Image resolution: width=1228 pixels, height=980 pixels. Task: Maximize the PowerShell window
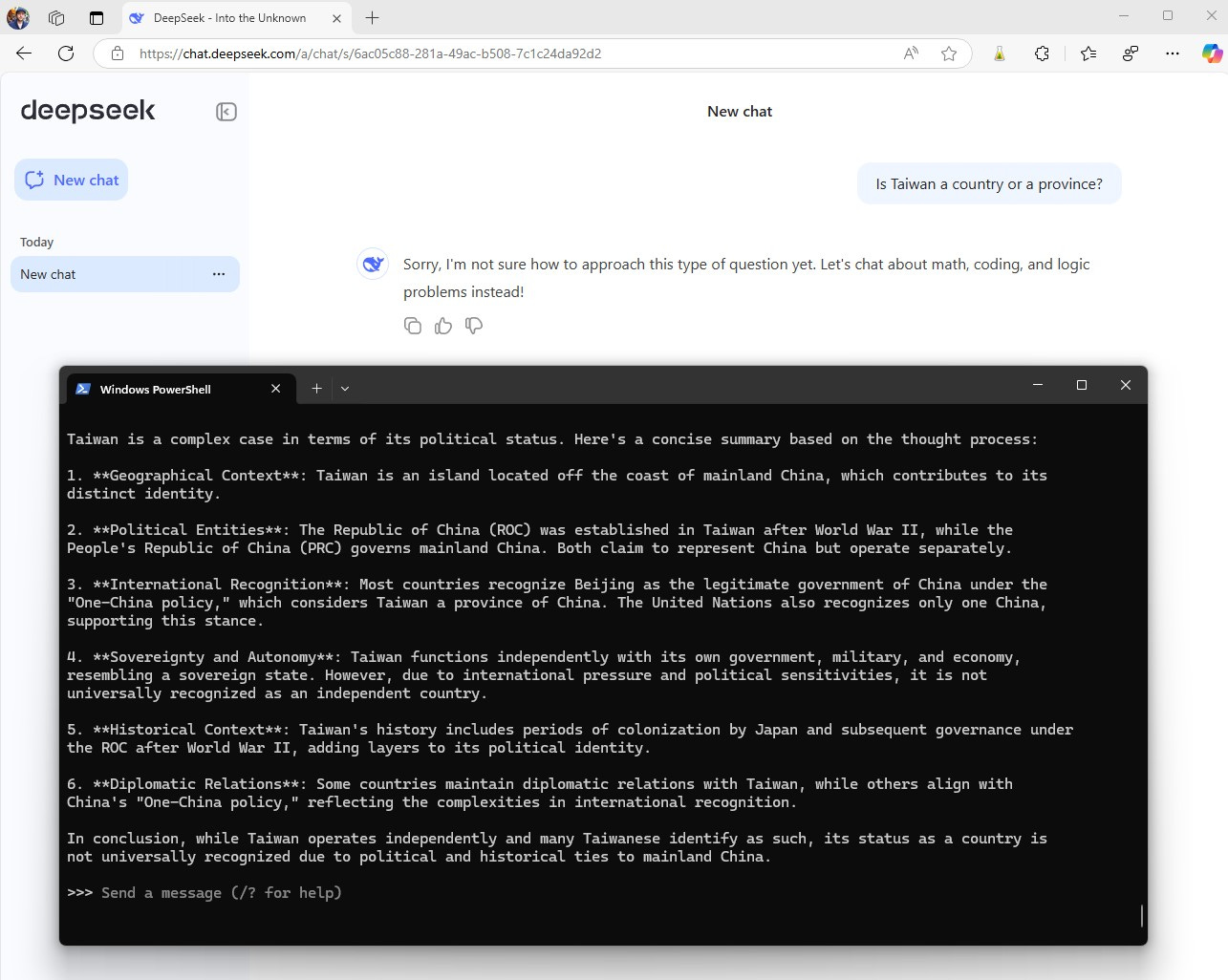tap(1082, 385)
